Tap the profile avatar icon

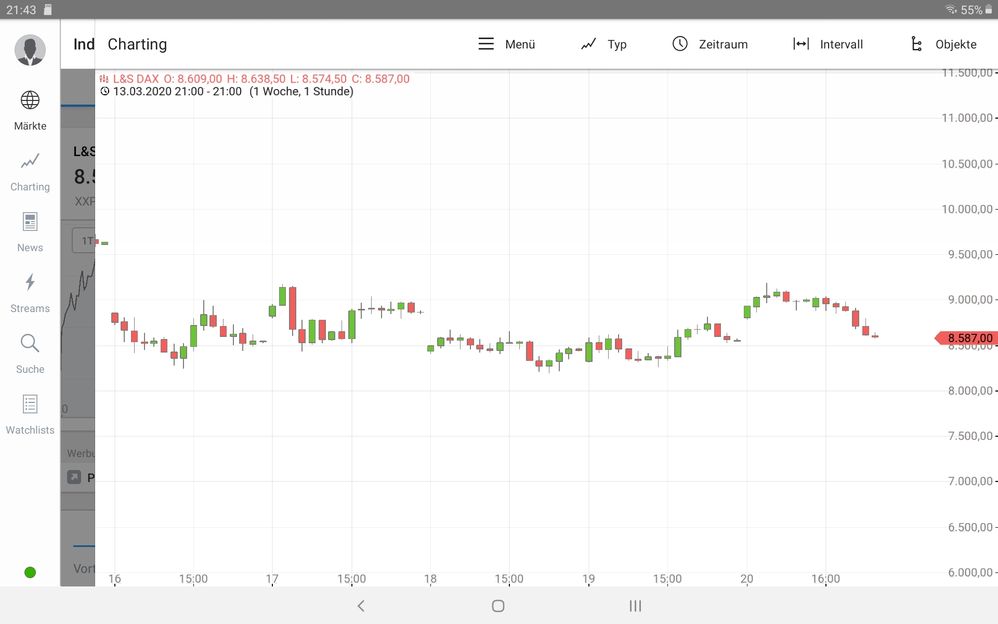coord(29,49)
